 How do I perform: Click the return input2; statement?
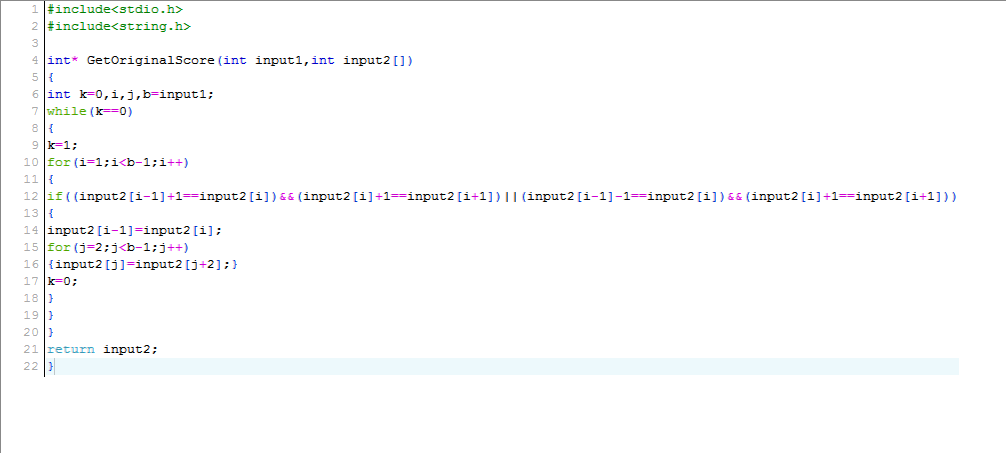click(x=103, y=349)
